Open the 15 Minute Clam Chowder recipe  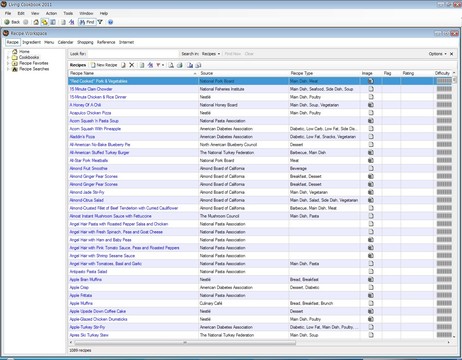[x=91, y=89]
